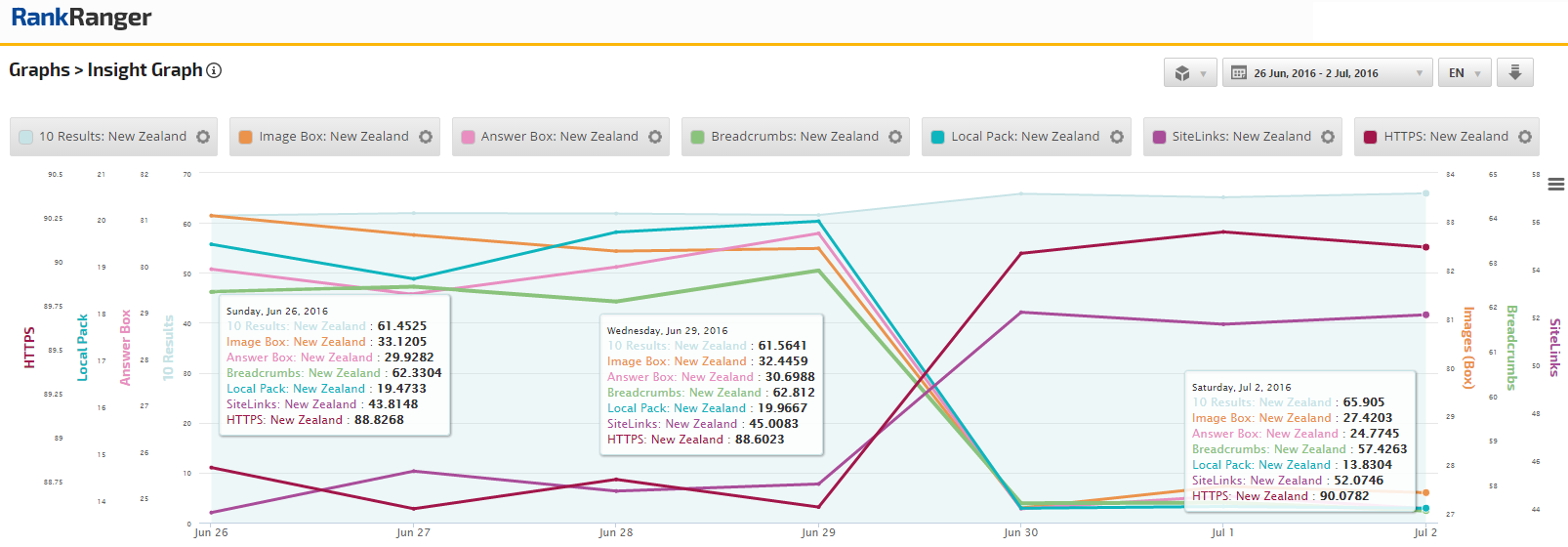Click SiteLinks legend gear icon
The image size is (1568, 547).
(1328, 137)
